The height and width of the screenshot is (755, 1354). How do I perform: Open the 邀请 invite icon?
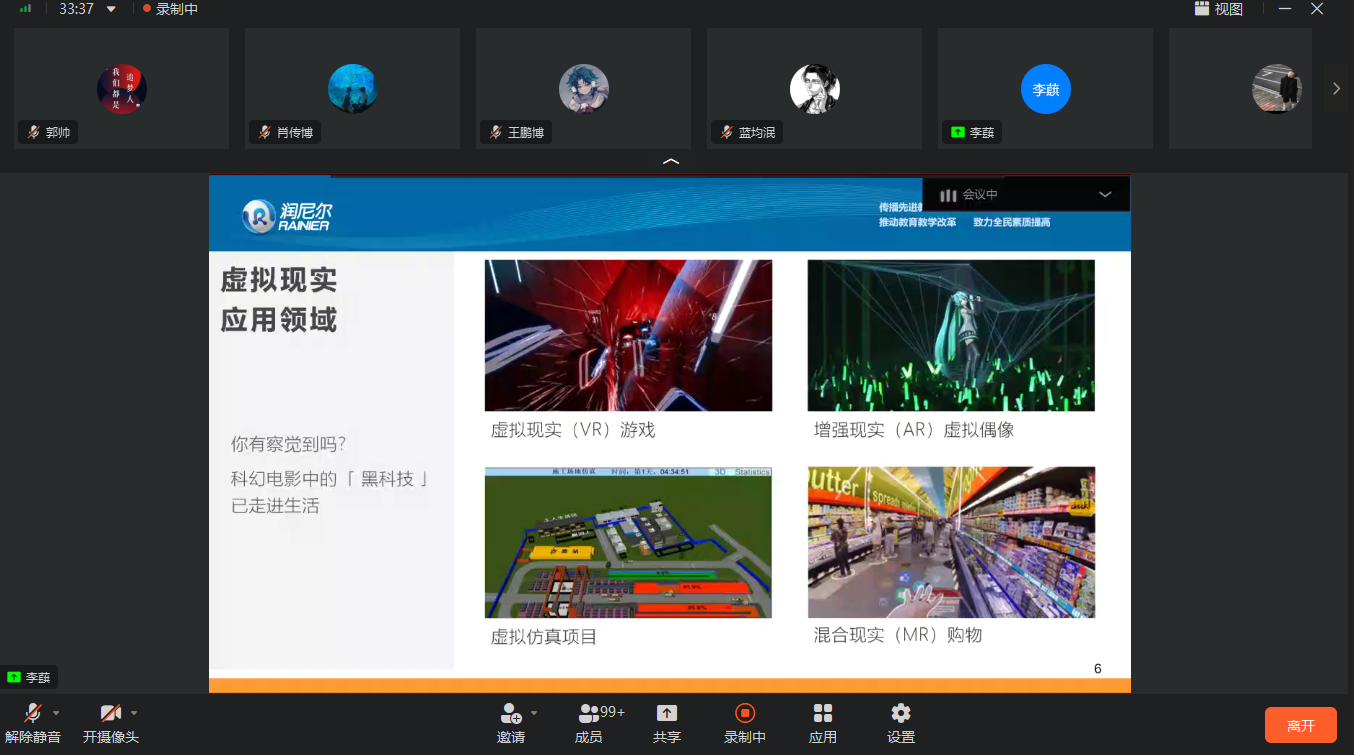pos(510,714)
